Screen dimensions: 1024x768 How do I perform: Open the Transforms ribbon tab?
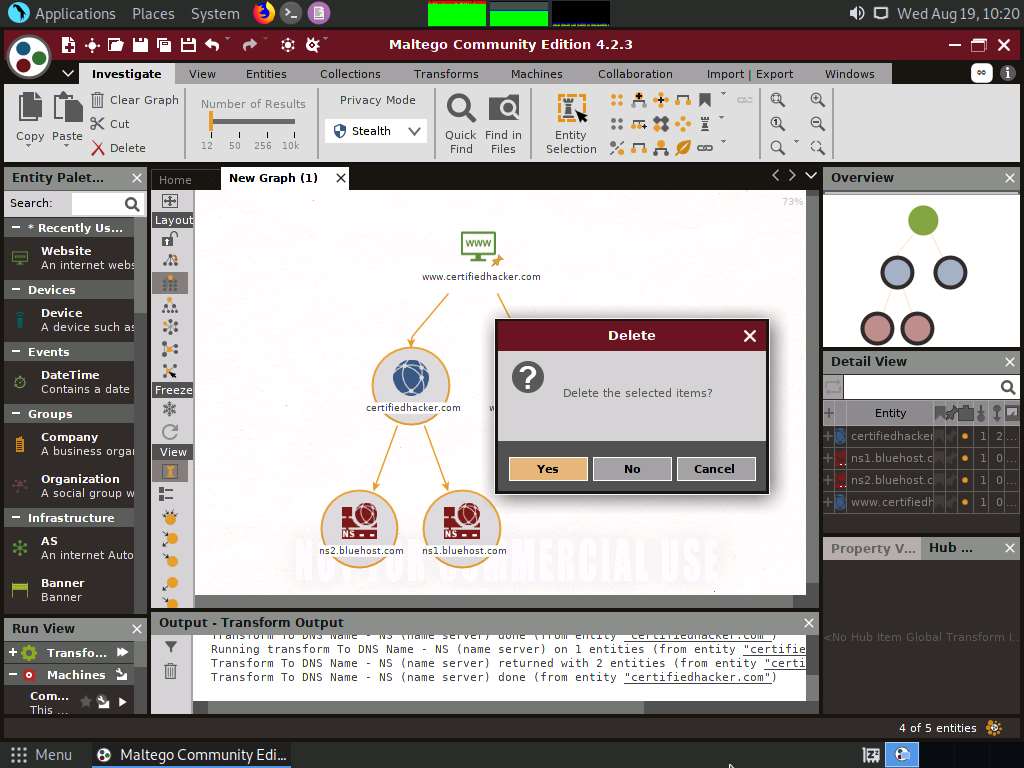[x=446, y=74]
